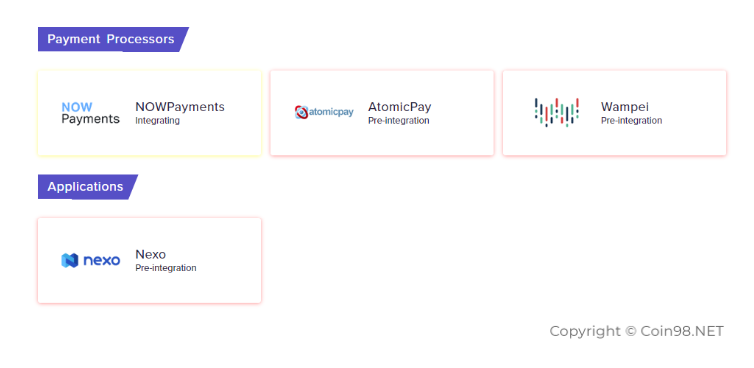Screen dimensions: 754x368
Task: Open the AtomicPay title link
Action: click(400, 107)
